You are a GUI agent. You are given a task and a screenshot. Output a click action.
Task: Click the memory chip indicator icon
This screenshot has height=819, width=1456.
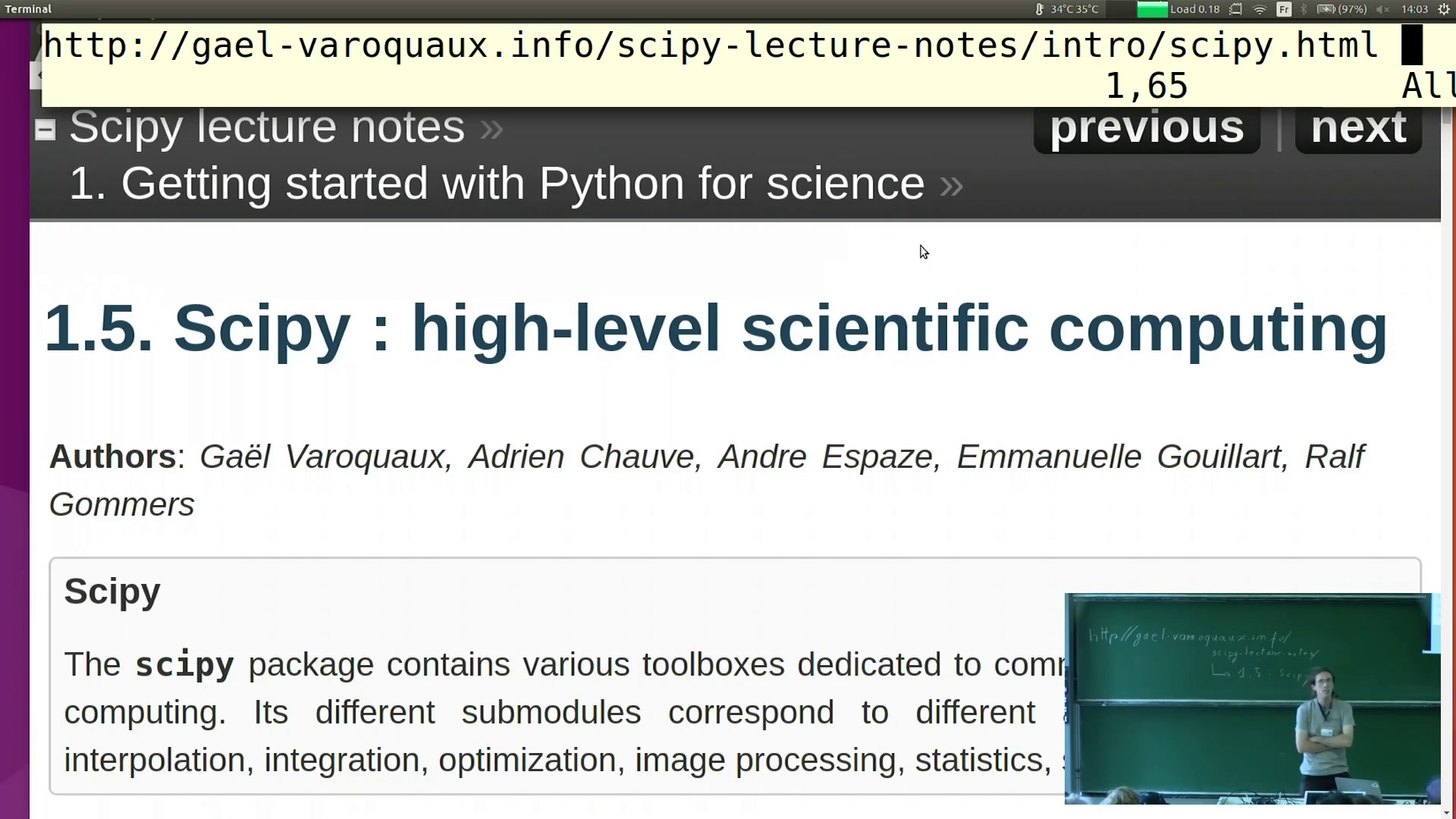pos(1236,9)
